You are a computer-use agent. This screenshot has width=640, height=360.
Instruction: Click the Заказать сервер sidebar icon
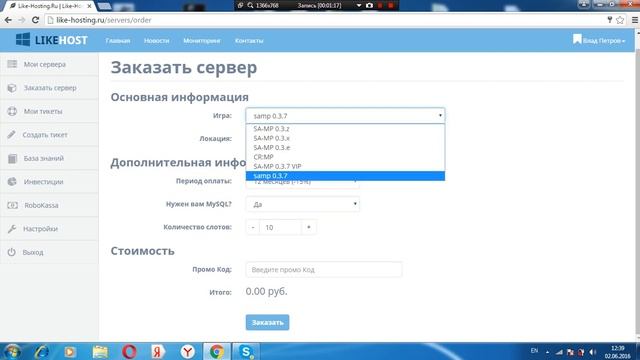[12, 88]
